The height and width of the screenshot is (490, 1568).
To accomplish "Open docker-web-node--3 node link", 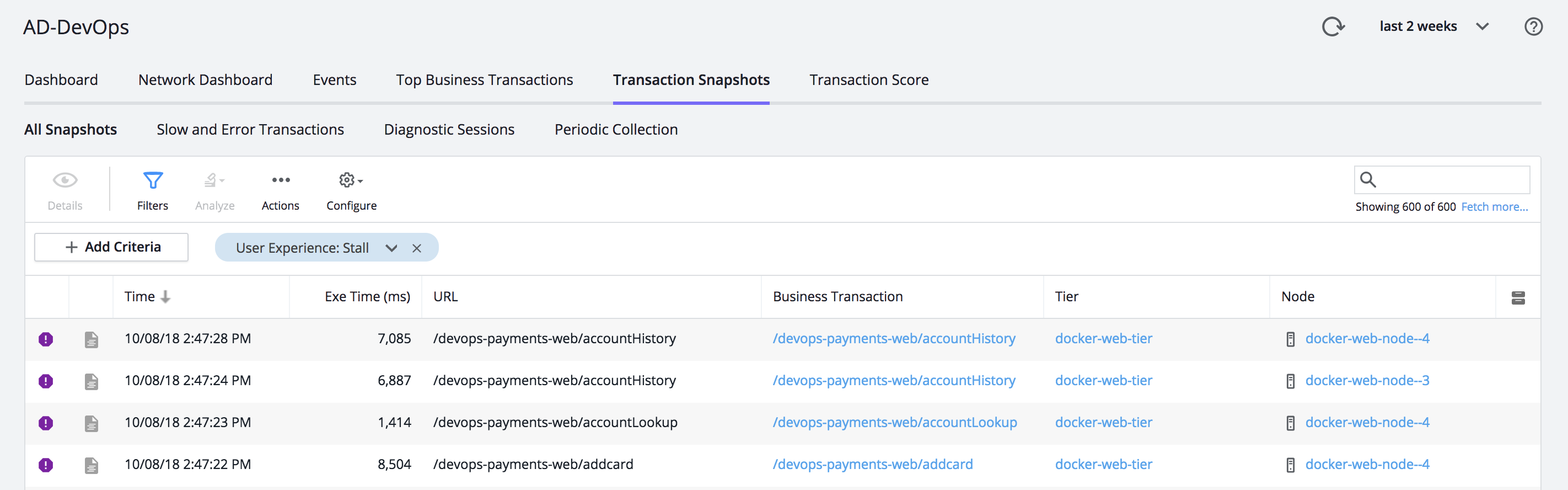I will [x=1367, y=381].
